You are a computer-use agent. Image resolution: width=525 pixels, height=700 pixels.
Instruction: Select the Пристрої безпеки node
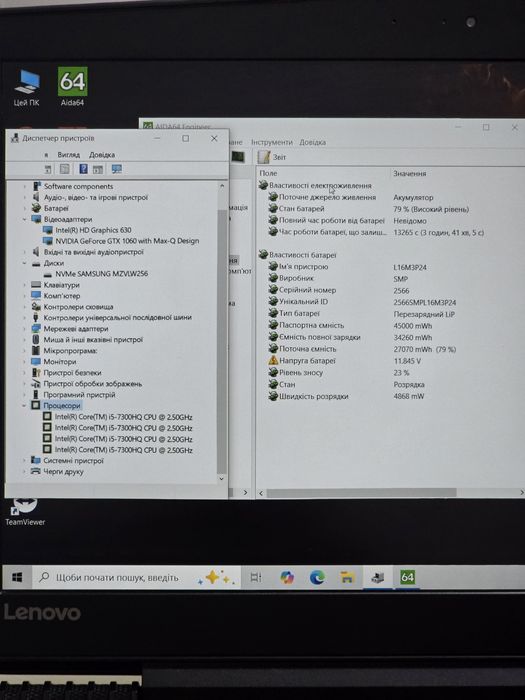tap(72, 373)
